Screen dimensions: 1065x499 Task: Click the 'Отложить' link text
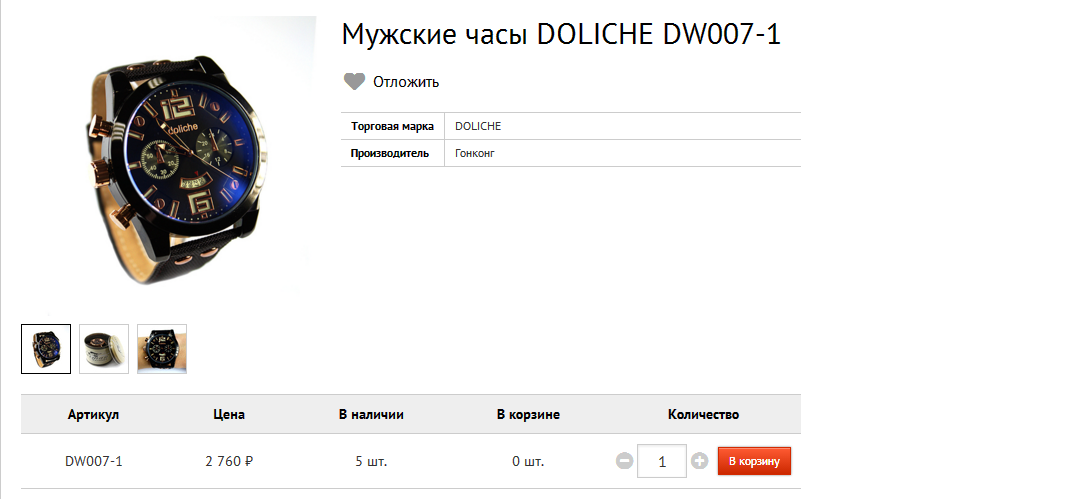[x=406, y=82]
